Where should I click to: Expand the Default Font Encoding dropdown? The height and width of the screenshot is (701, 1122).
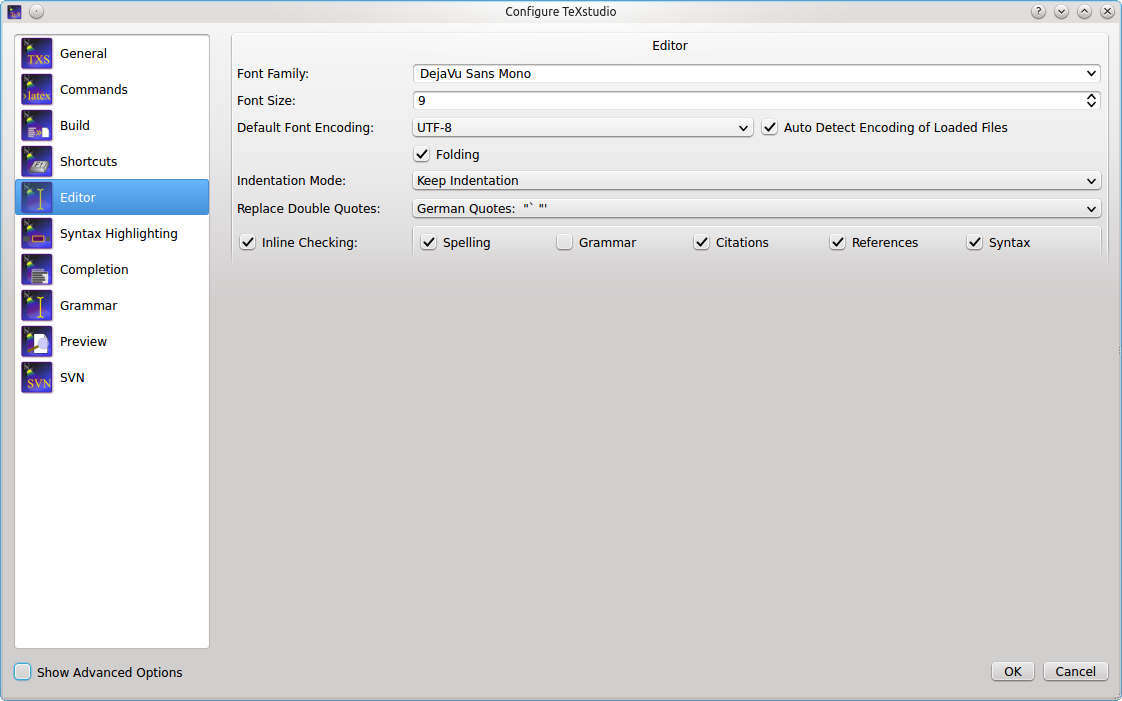click(x=582, y=127)
